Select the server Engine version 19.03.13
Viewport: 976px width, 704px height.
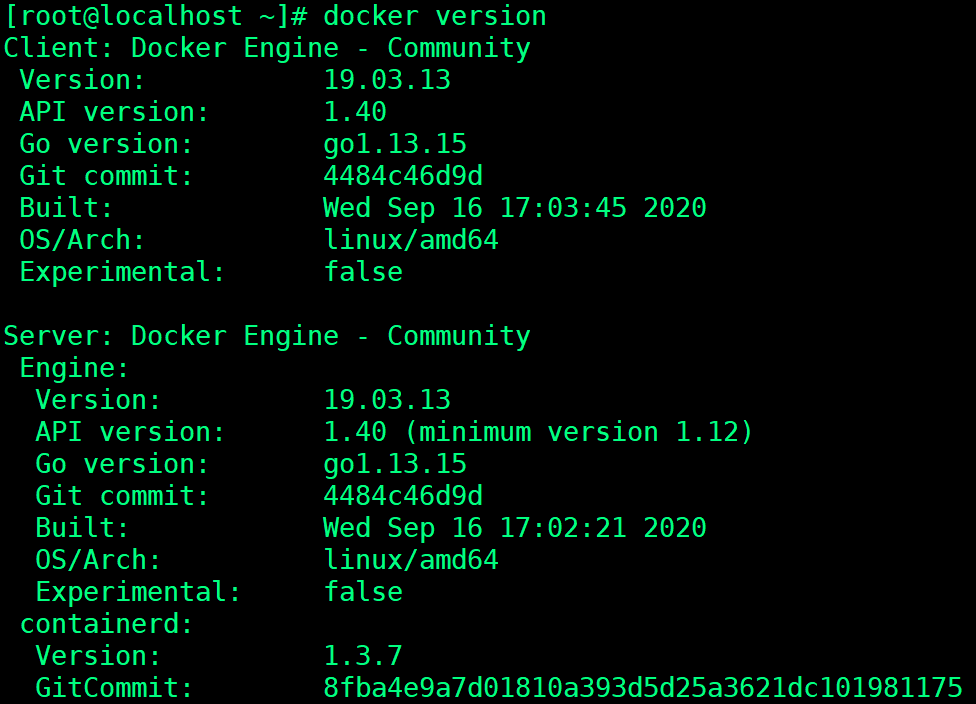(x=387, y=400)
